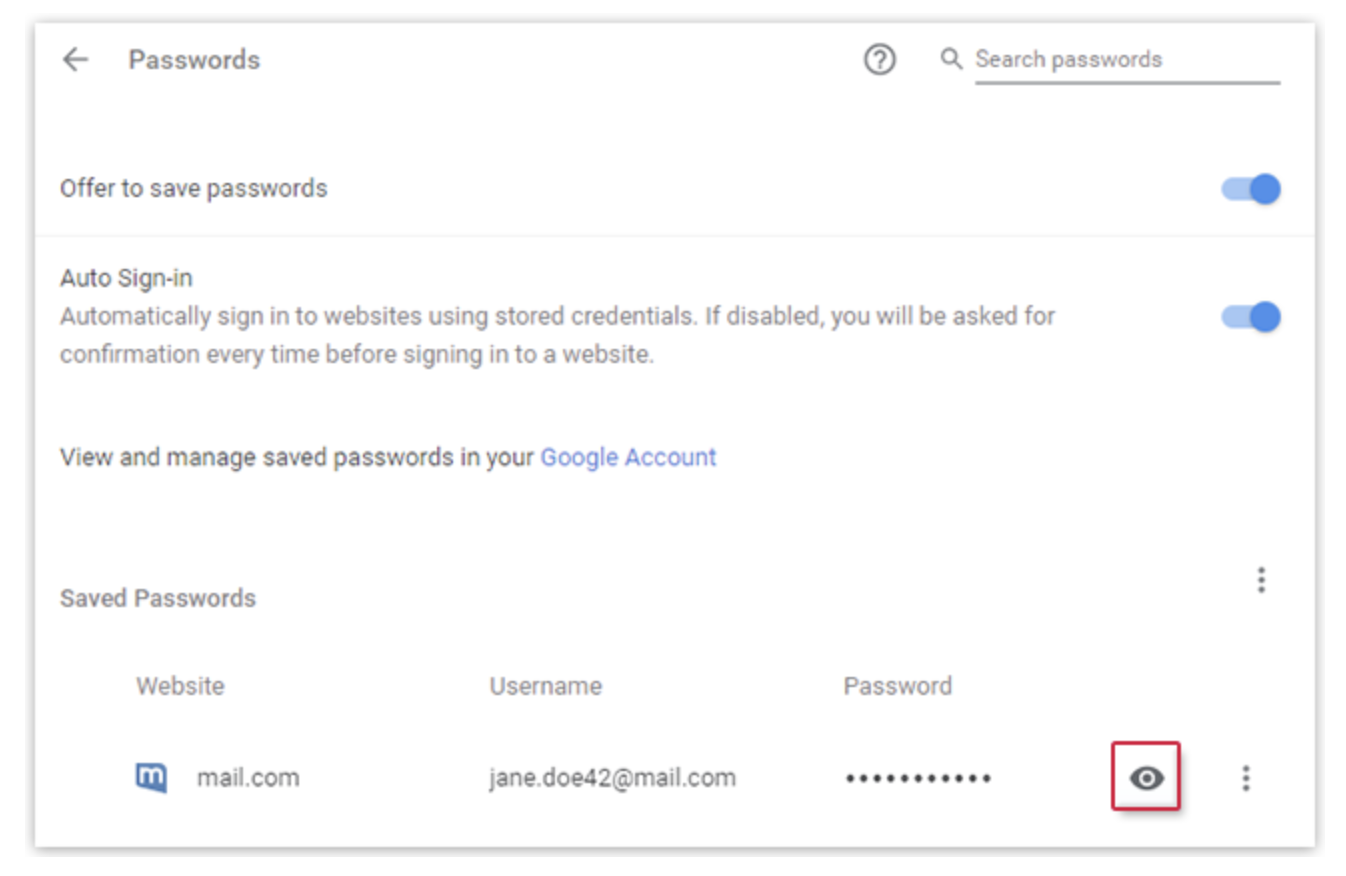Click the Username column header

pos(545,686)
